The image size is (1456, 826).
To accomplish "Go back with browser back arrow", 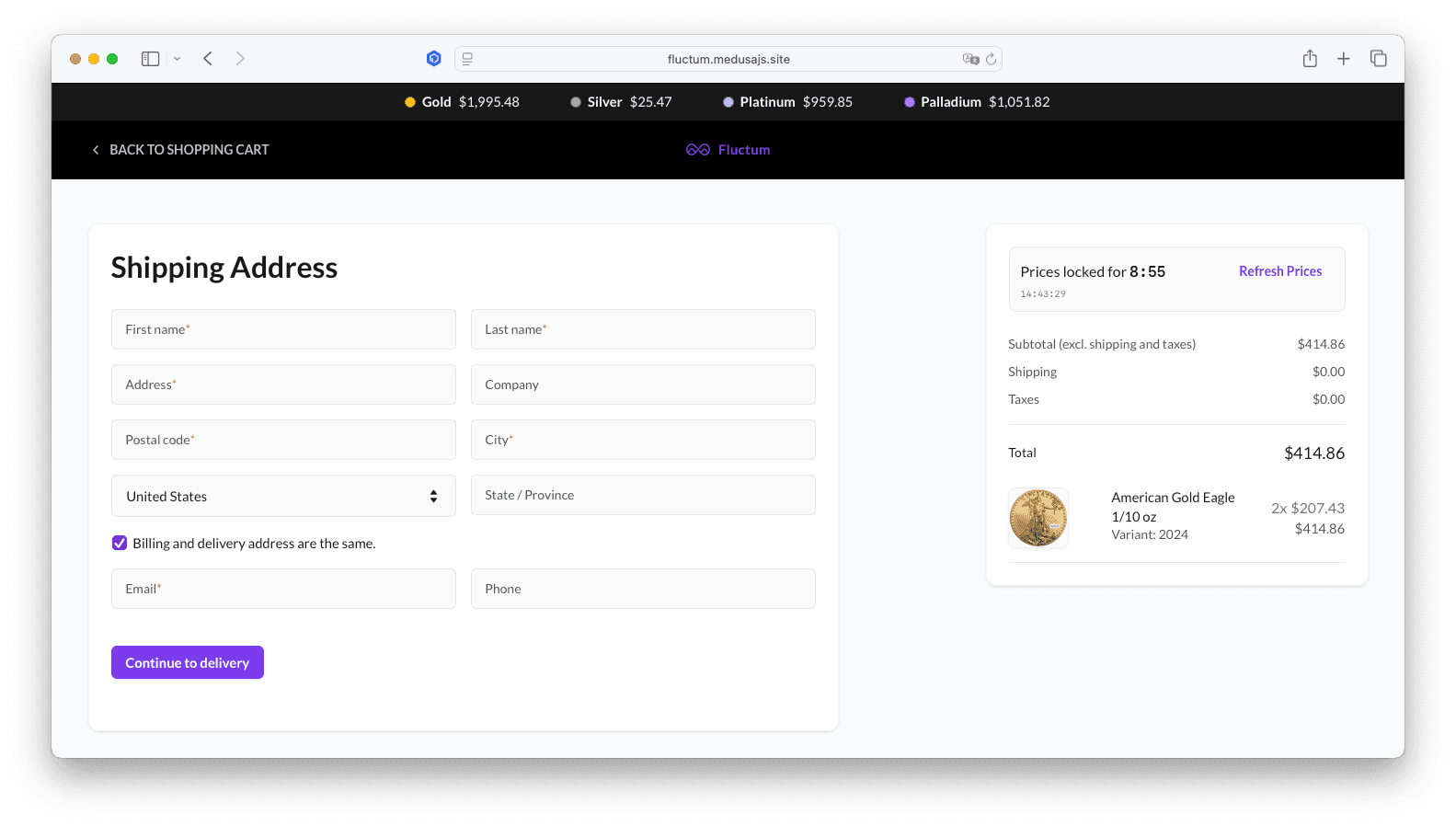I will [x=208, y=59].
